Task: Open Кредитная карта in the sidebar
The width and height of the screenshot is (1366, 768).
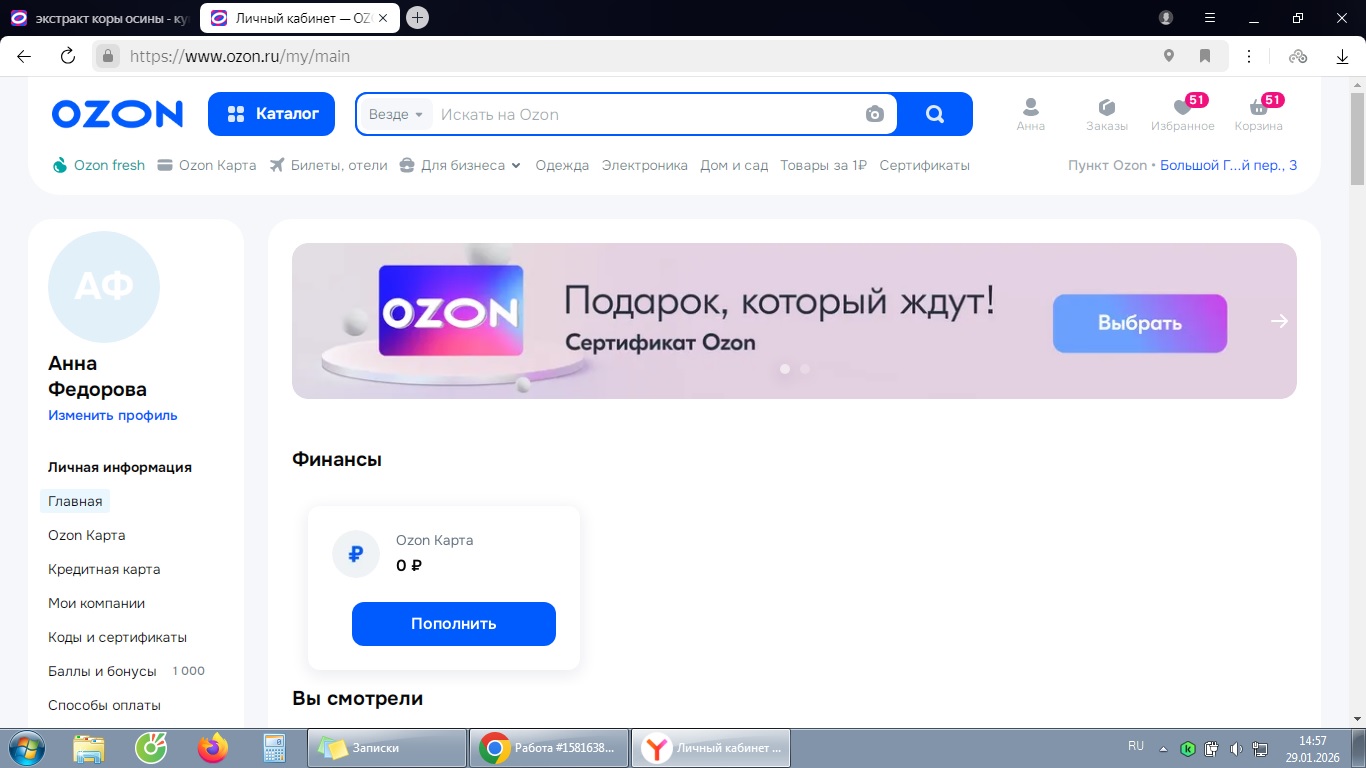Action: point(104,569)
